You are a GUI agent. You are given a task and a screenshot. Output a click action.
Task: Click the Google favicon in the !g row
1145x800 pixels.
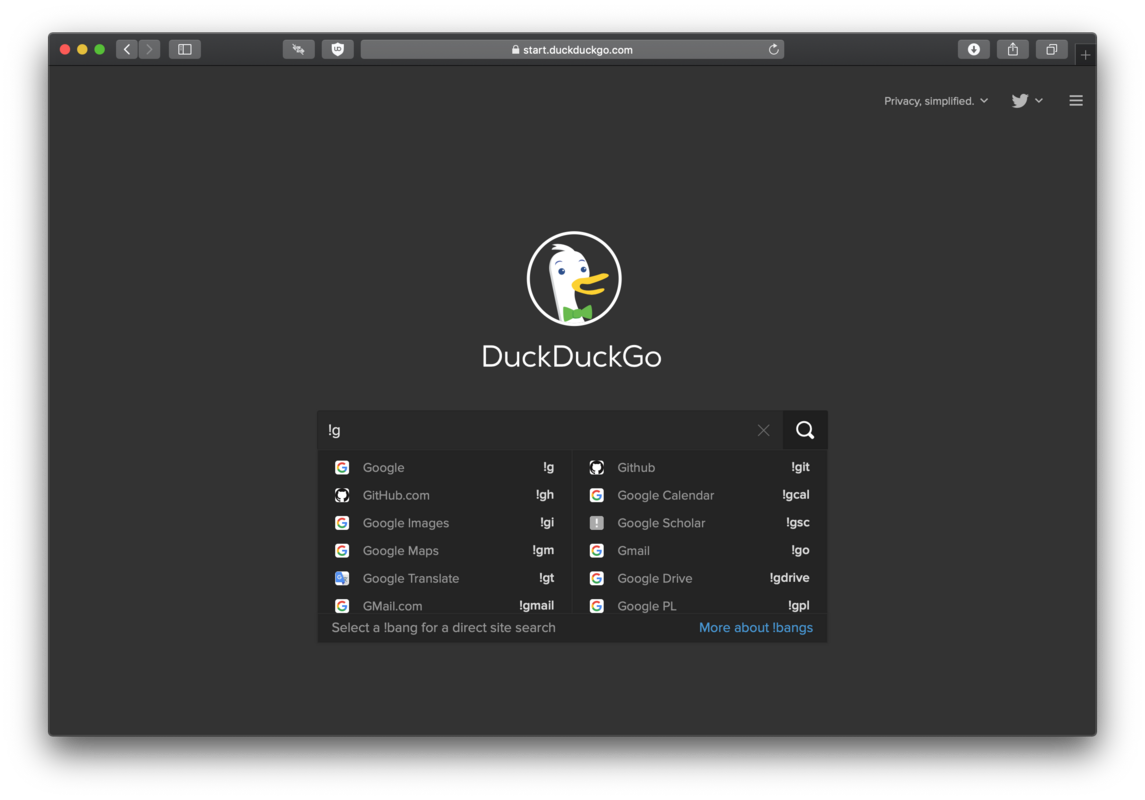(342, 467)
